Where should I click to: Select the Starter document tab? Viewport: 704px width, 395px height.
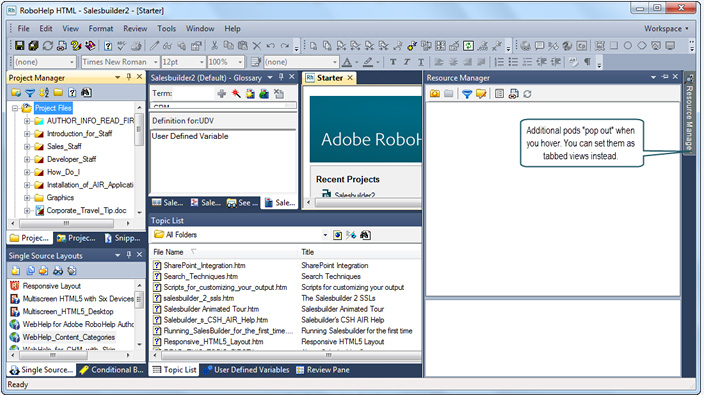pyautogui.click(x=330, y=78)
